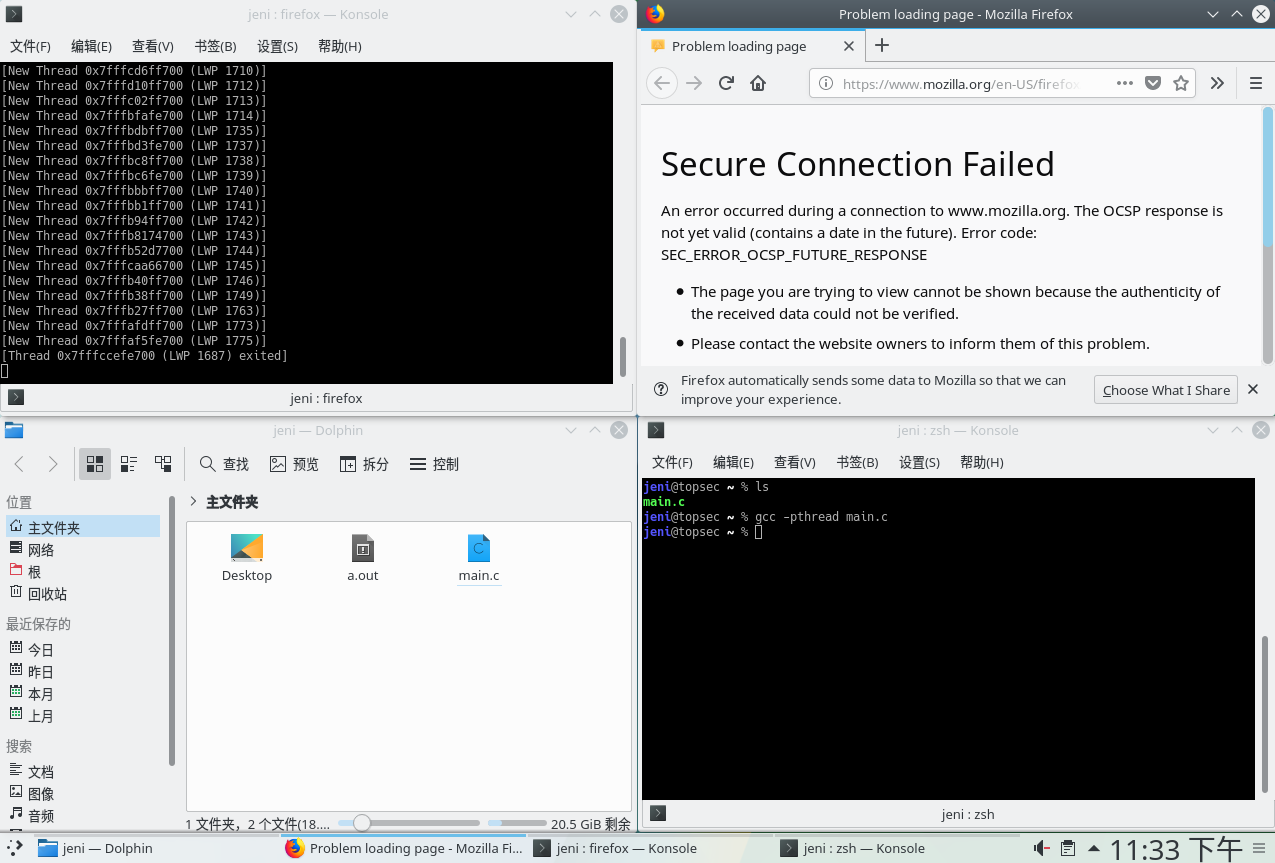Expand the 主文件夹 breadcrumb arrow
1275x863 pixels.
[193, 502]
